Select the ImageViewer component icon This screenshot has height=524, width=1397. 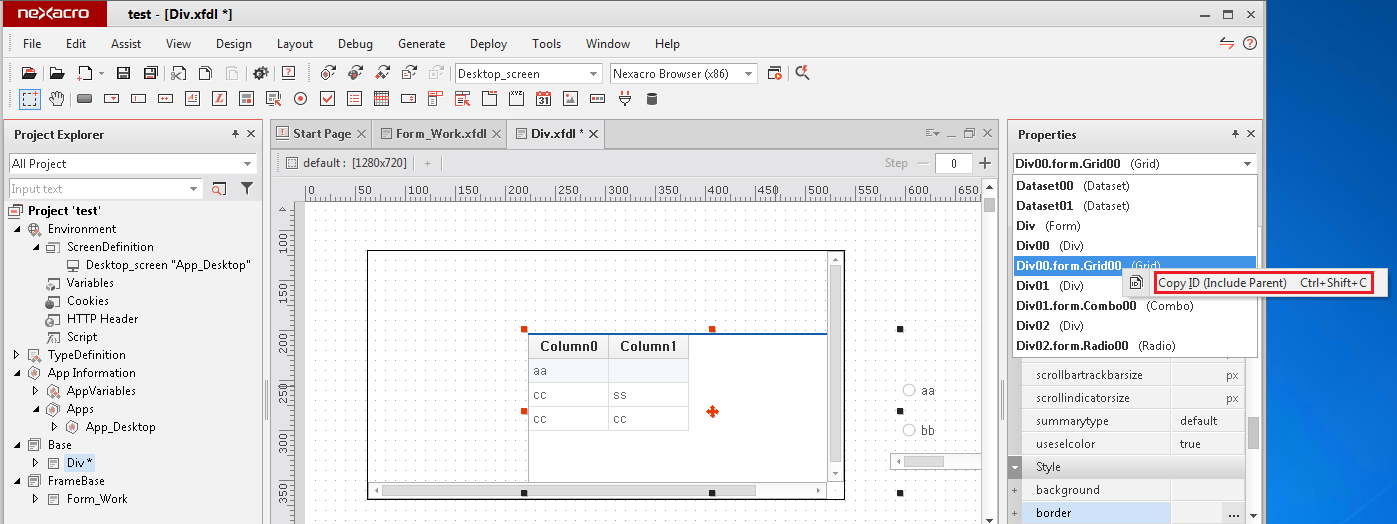point(570,98)
